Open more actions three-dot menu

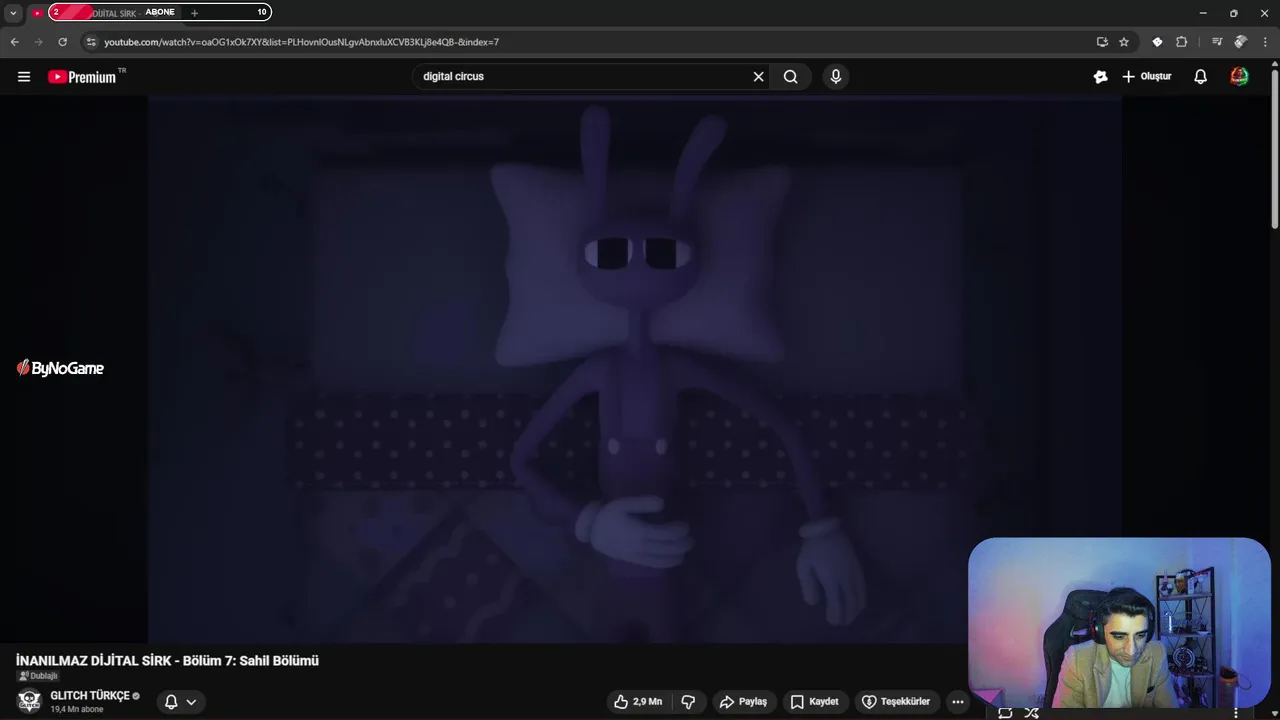(x=958, y=702)
